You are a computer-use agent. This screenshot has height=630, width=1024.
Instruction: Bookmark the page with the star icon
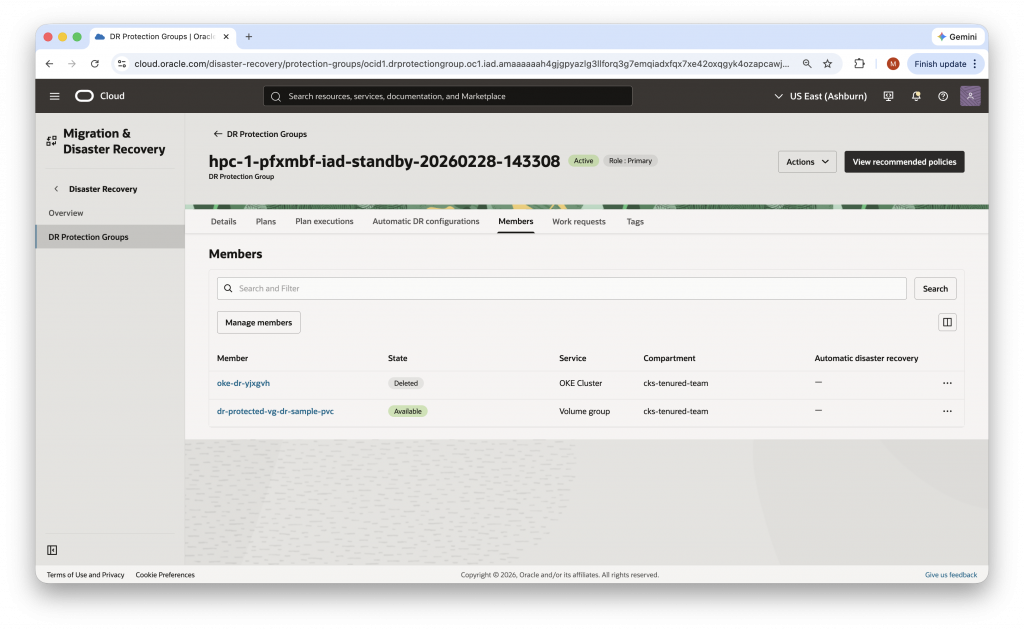[827, 62]
